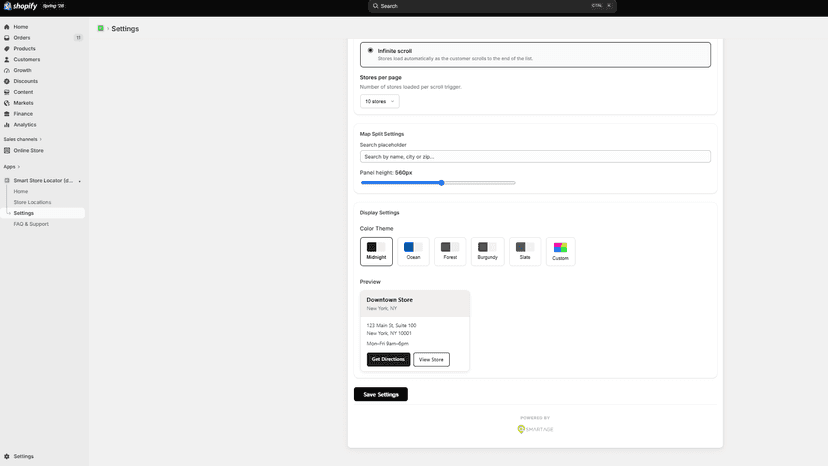Click the SmartAge logo in footer
Screen dimensions: 828x466
click(x=535, y=429)
